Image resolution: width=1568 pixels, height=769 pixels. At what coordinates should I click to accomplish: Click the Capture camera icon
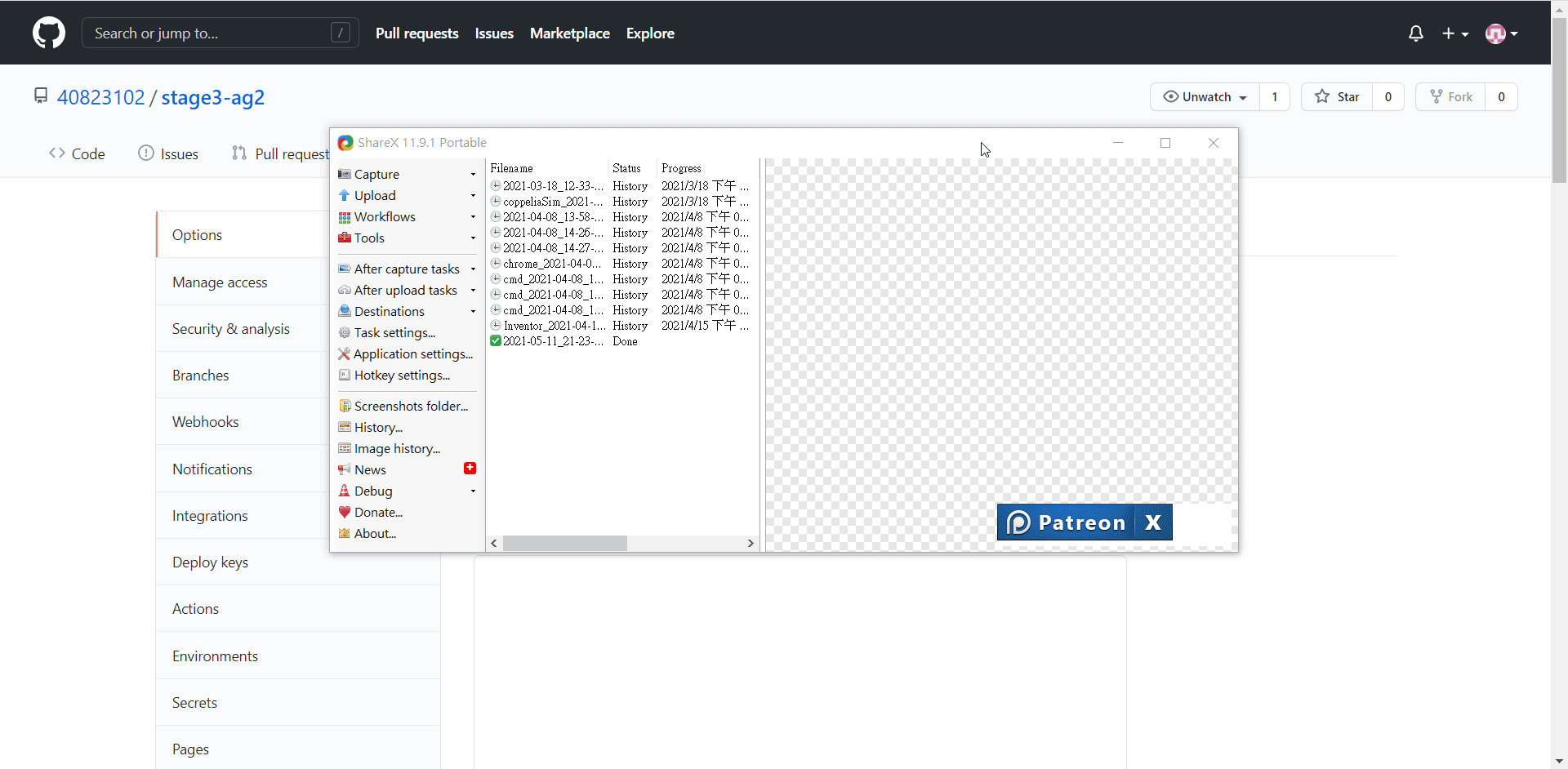pos(345,174)
